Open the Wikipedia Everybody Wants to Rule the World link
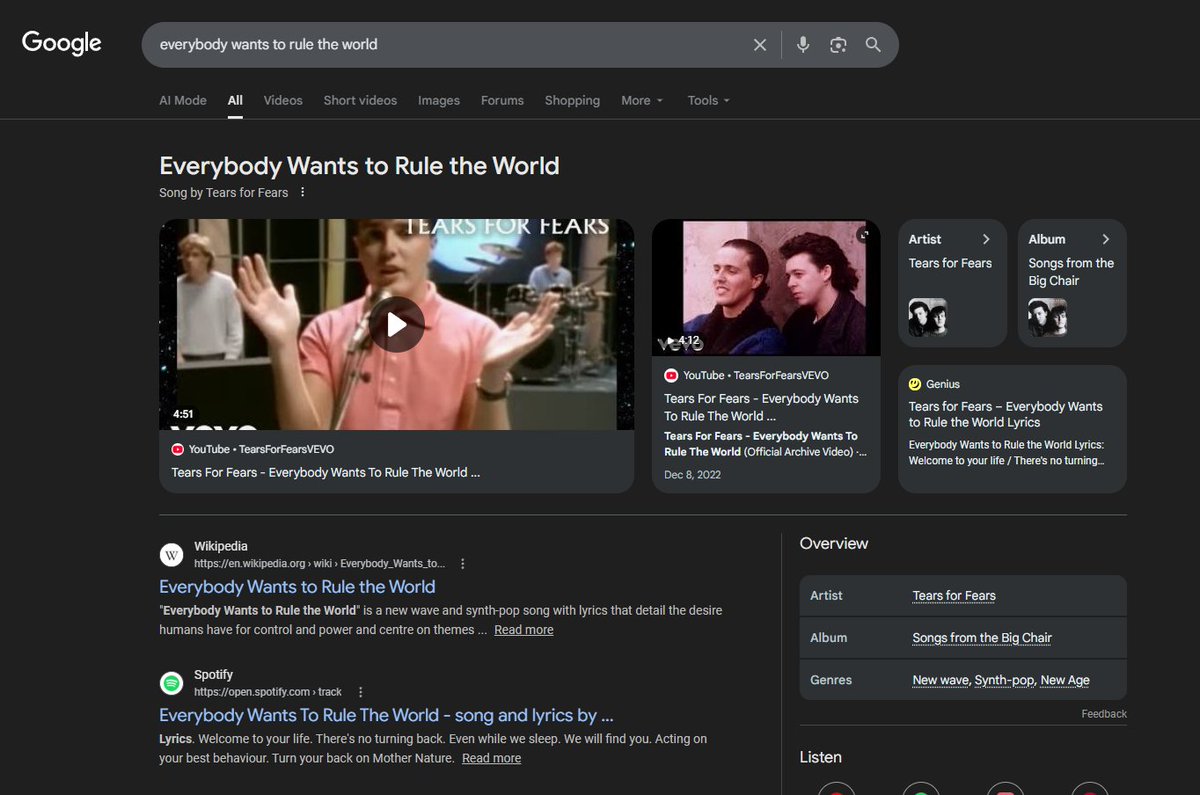The height and width of the screenshot is (795, 1200). coord(297,587)
